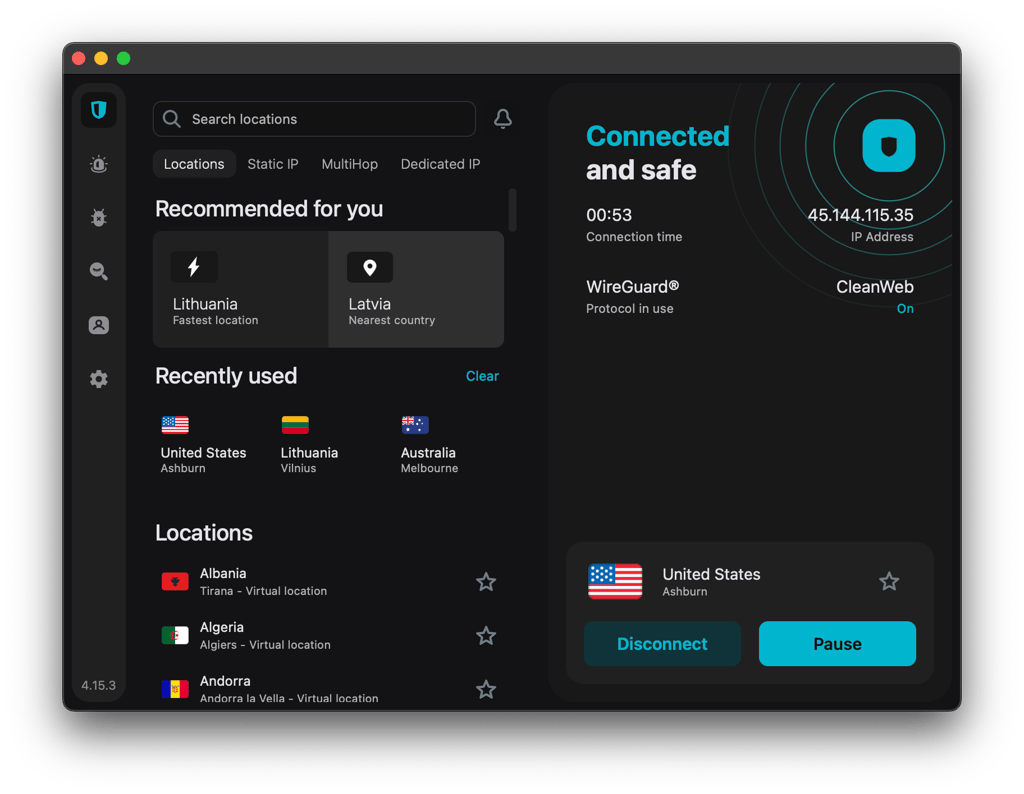Viewport: 1024px width, 794px height.
Task: Click the Pause button
Action: click(x=837, y=644)
